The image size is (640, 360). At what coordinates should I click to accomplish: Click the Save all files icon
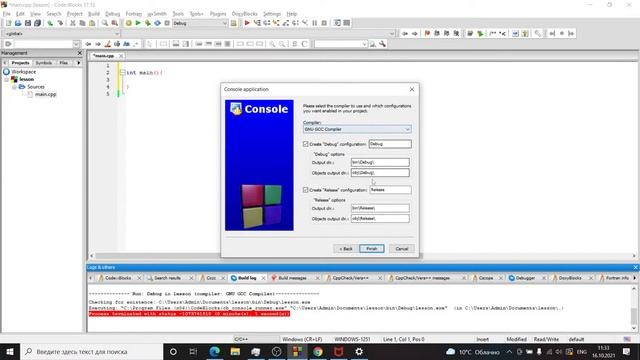[38, 23]
